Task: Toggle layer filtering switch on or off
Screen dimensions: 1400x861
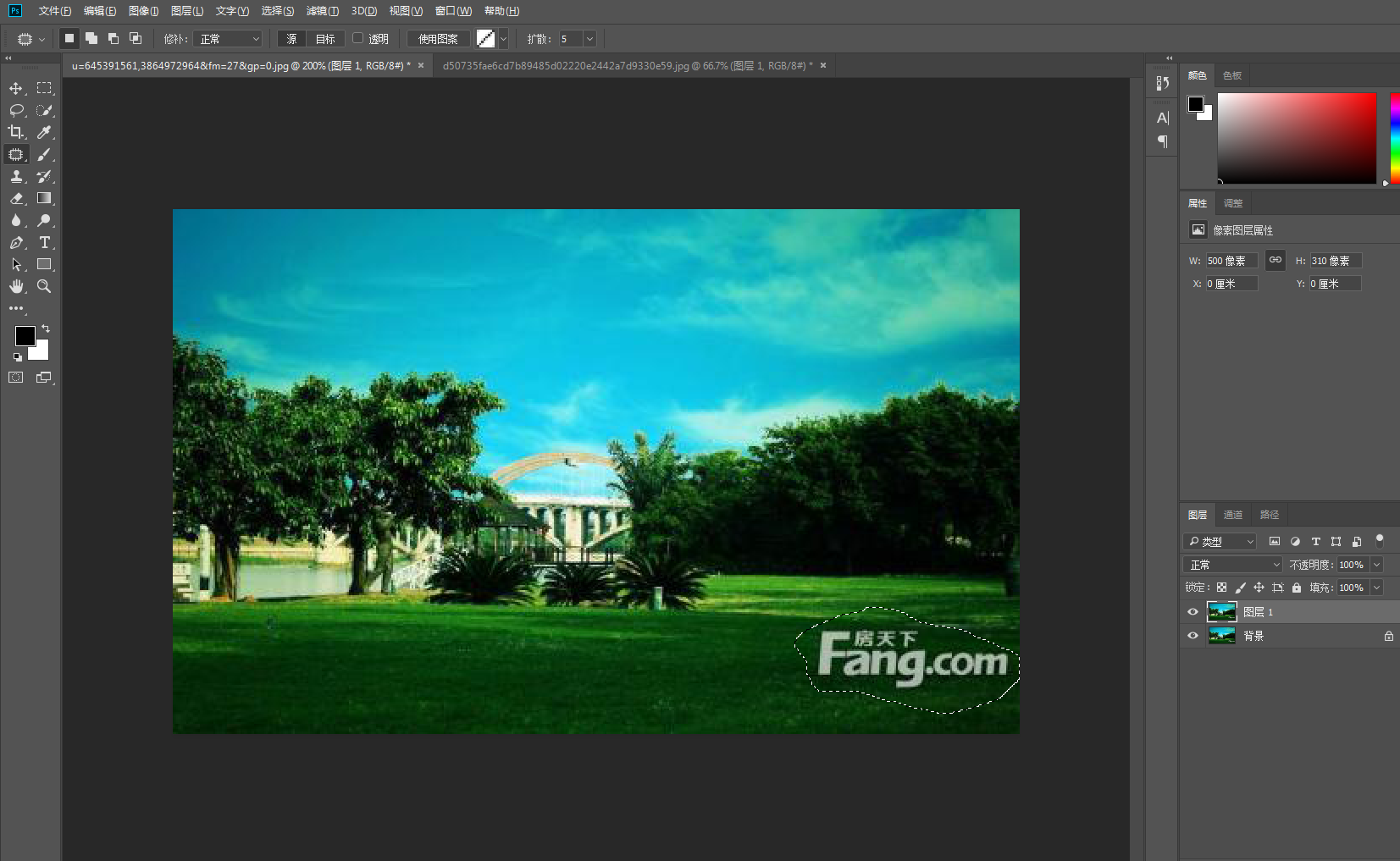Action: (1379, 540)
